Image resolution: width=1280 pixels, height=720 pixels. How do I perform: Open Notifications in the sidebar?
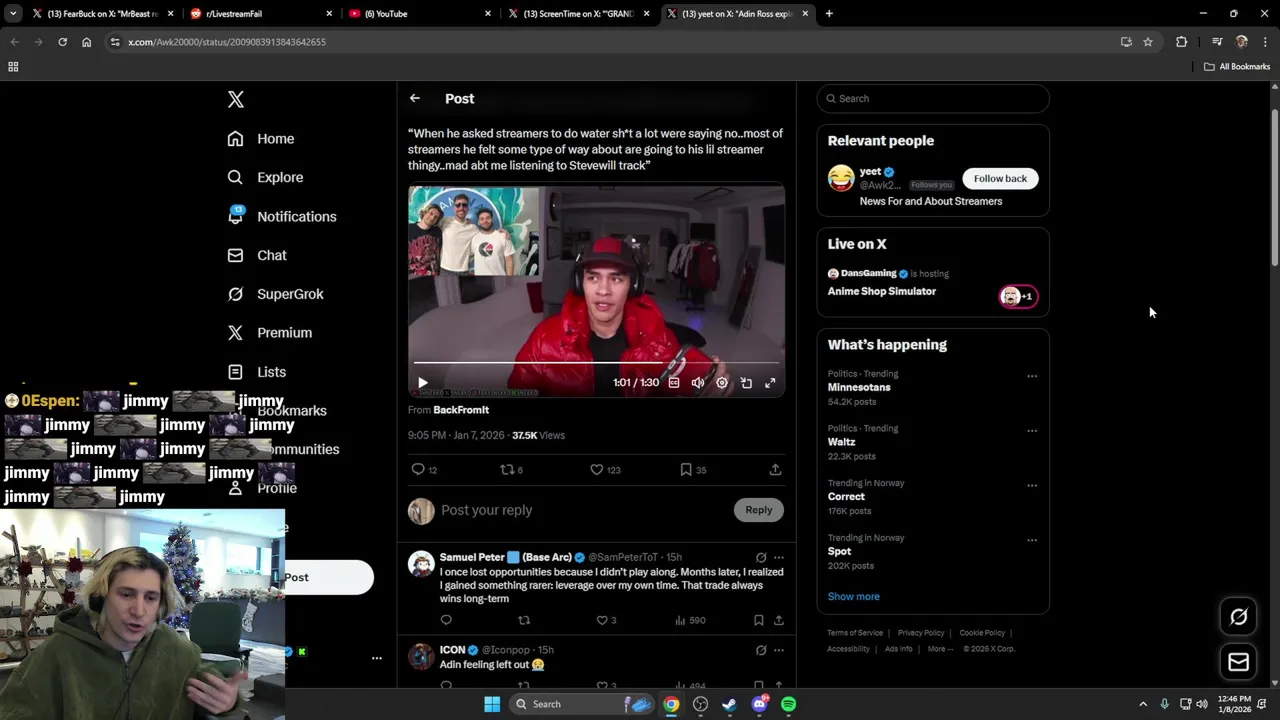pos(282,216)
